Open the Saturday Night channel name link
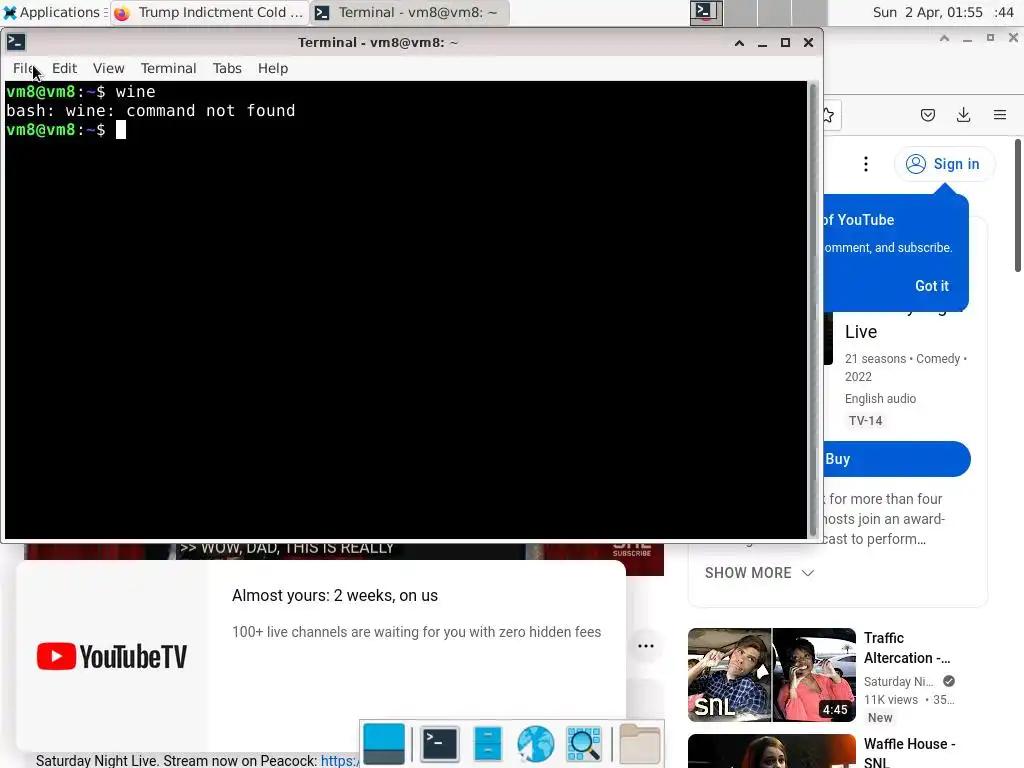 (x=899, y=681)
